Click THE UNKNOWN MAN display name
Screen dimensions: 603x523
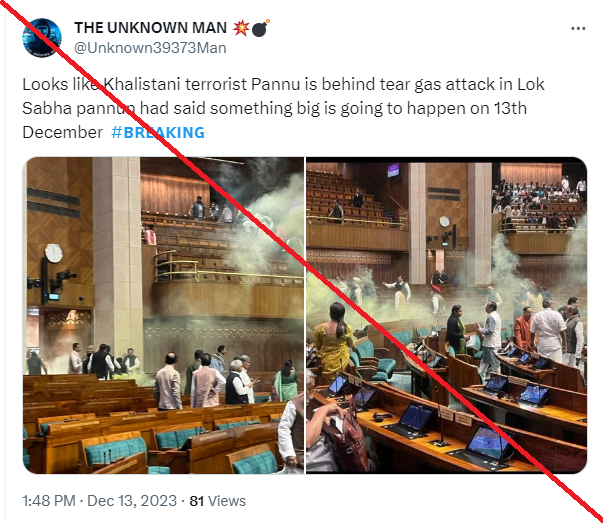tap(150, 28)
